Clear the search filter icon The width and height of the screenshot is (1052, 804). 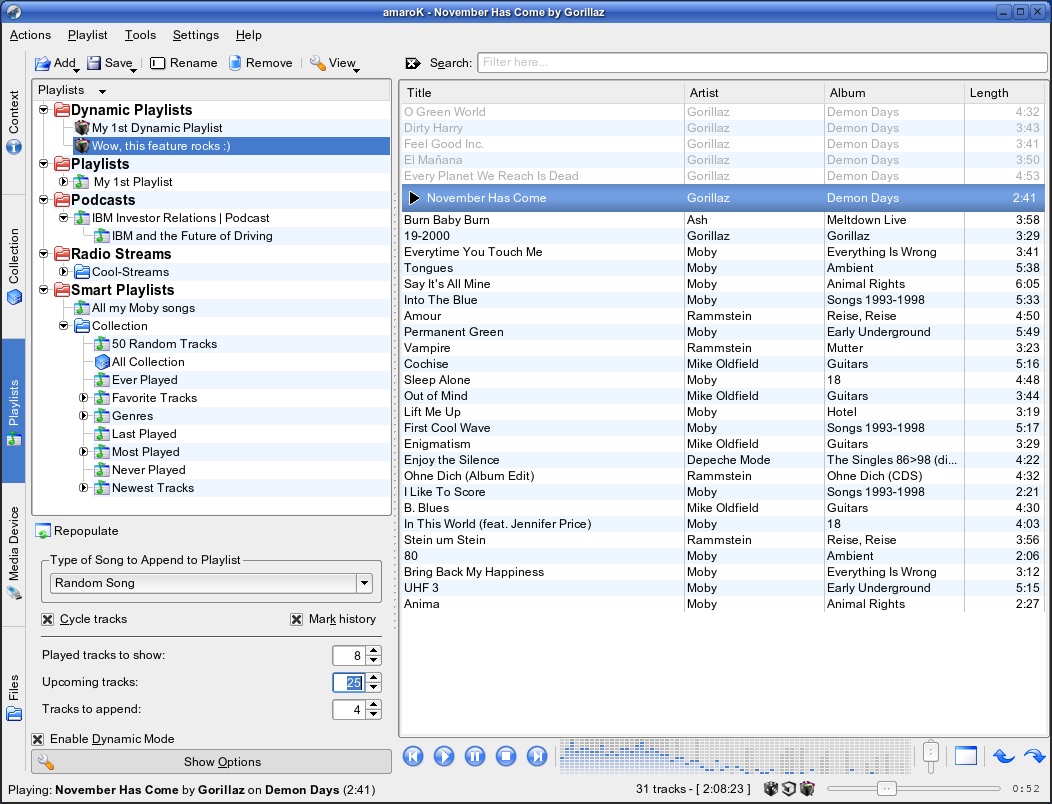413,63
